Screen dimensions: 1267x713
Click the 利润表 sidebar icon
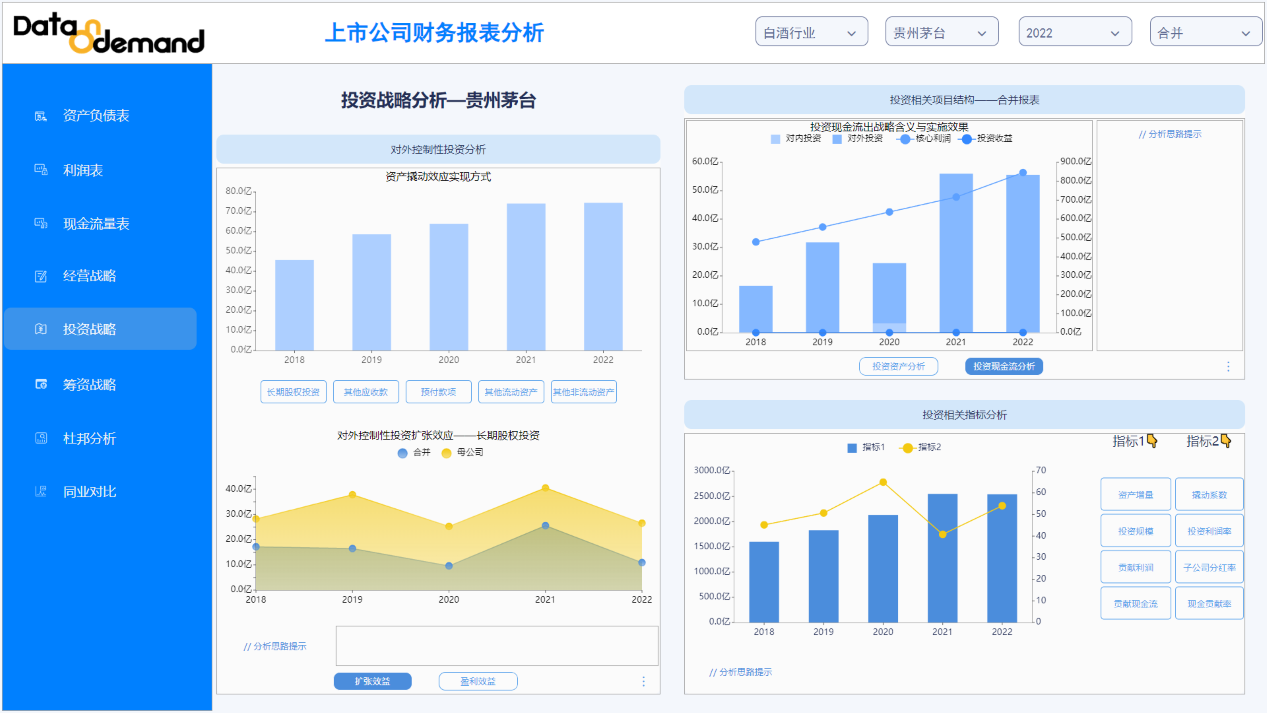(x=41, y=170)
